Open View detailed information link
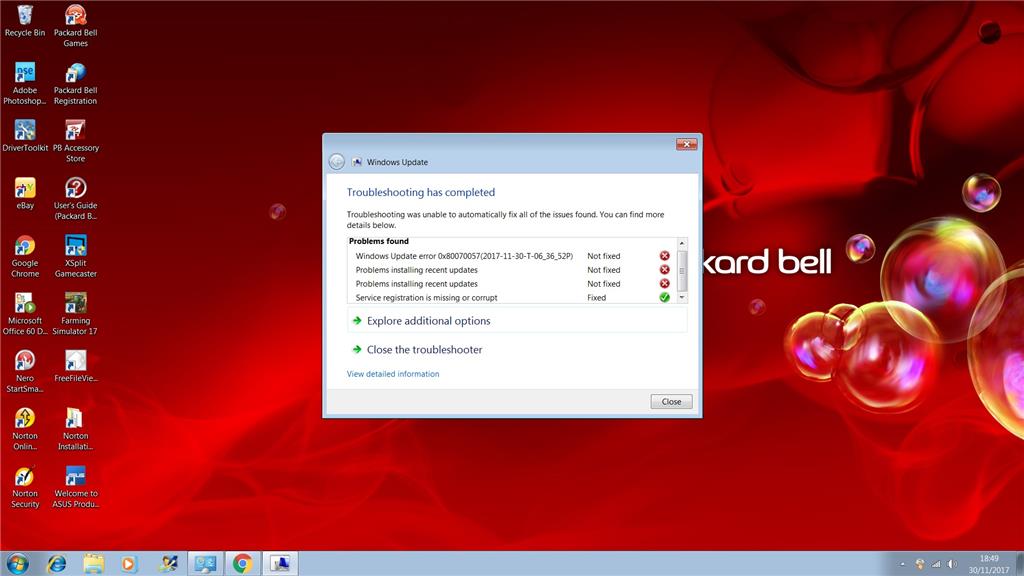This screenshot has width=1024, height=576. [x=392, y=374]
